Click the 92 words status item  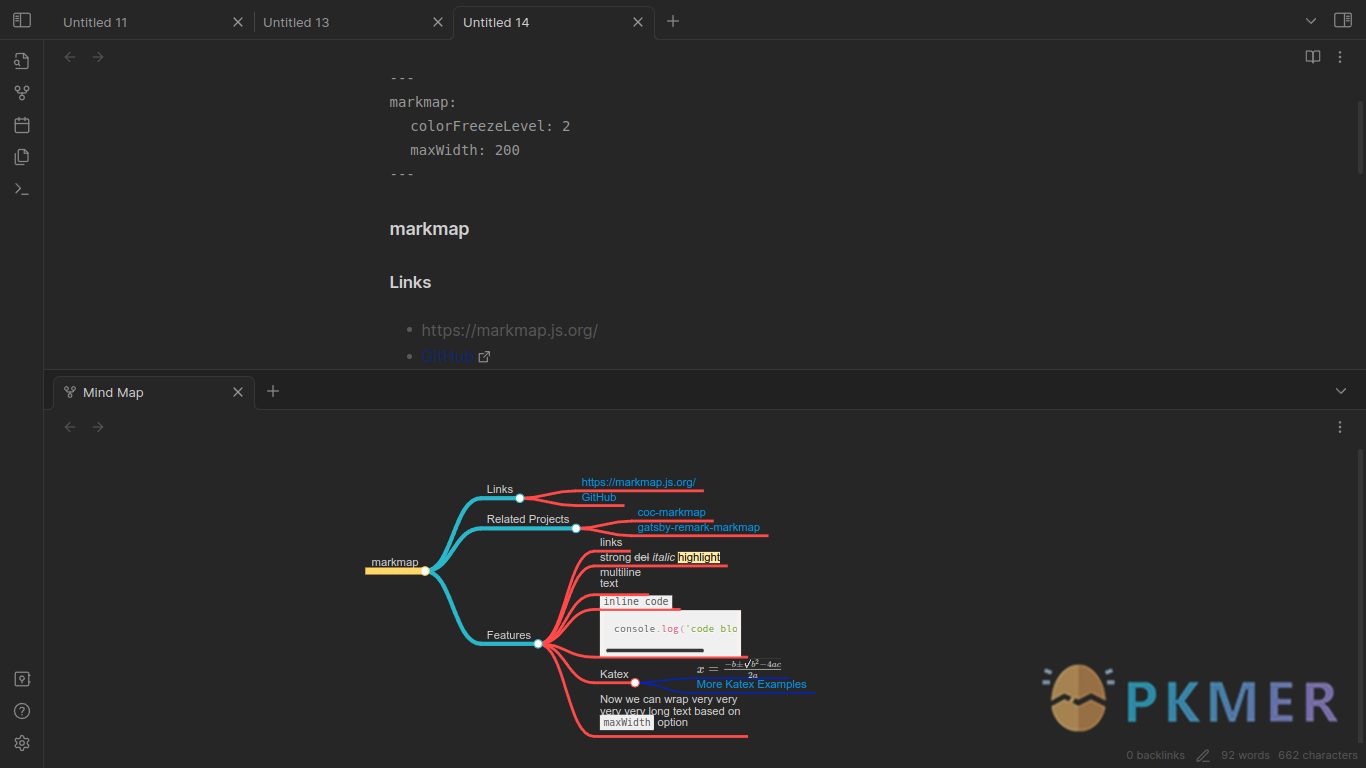(1245, 755)
